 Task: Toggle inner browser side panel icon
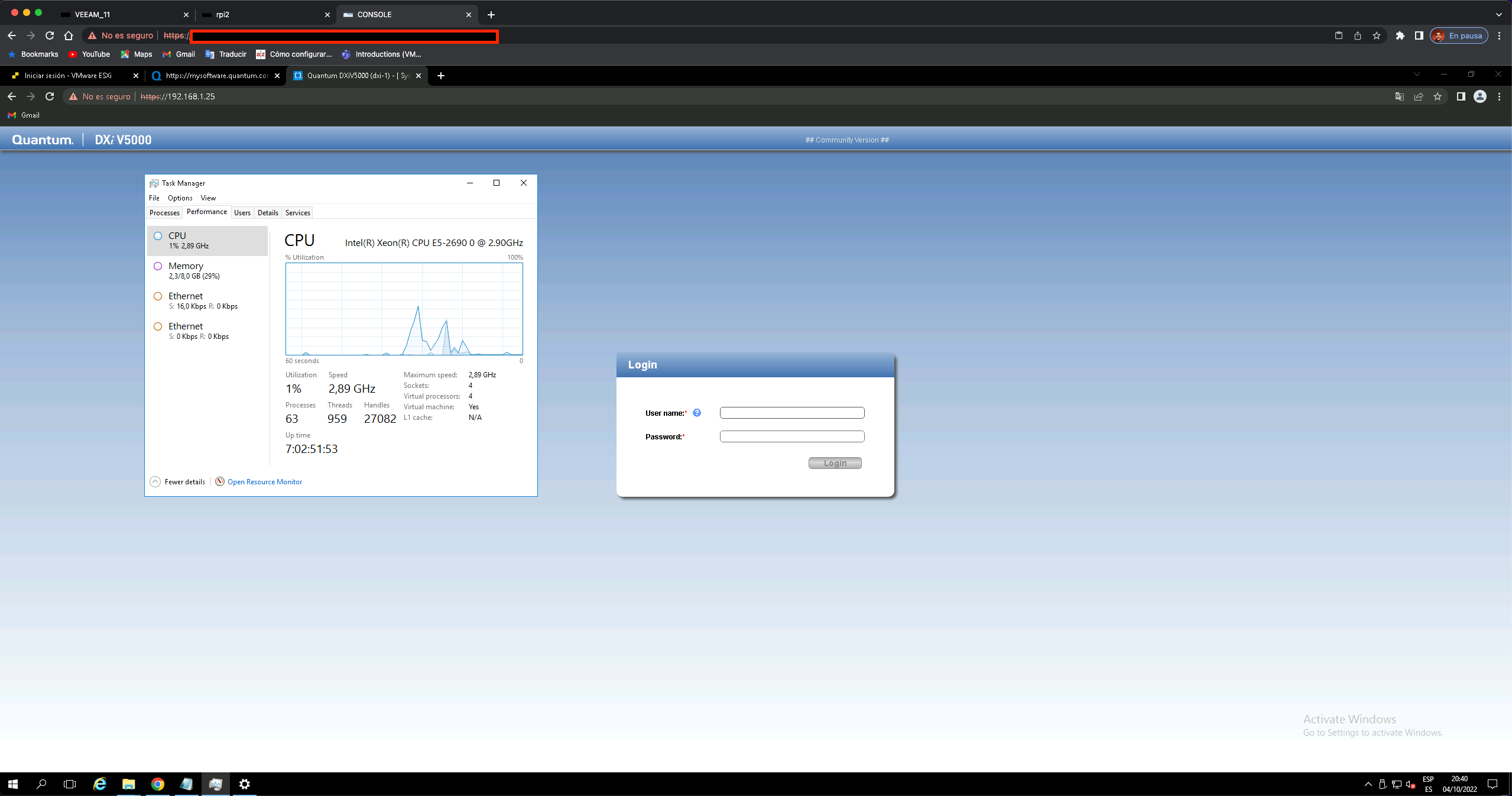click(x=1461, y=96)
